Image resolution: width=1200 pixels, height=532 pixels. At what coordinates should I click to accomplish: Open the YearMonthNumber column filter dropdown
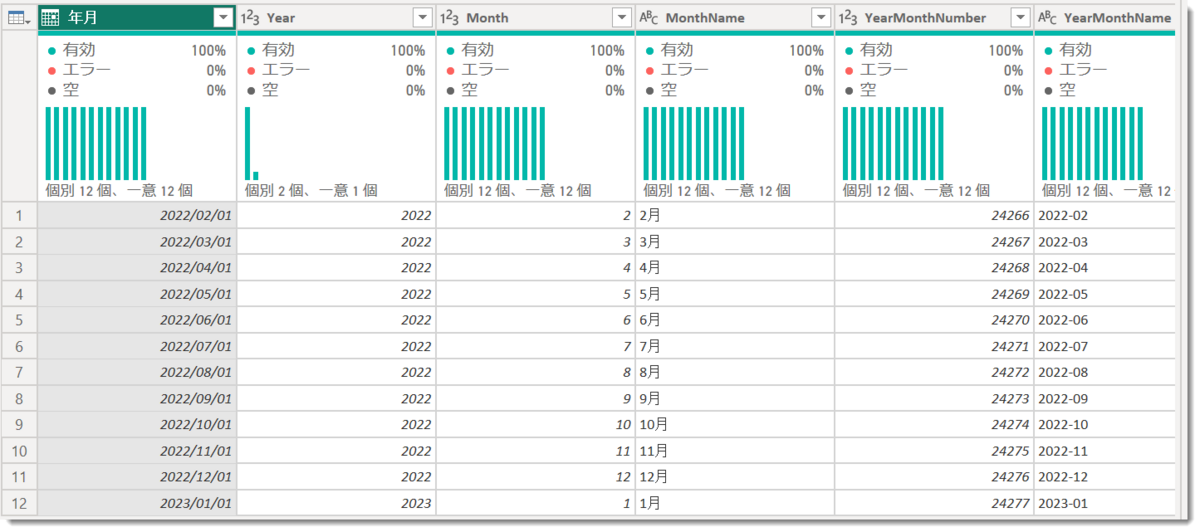click(1021, 18)
